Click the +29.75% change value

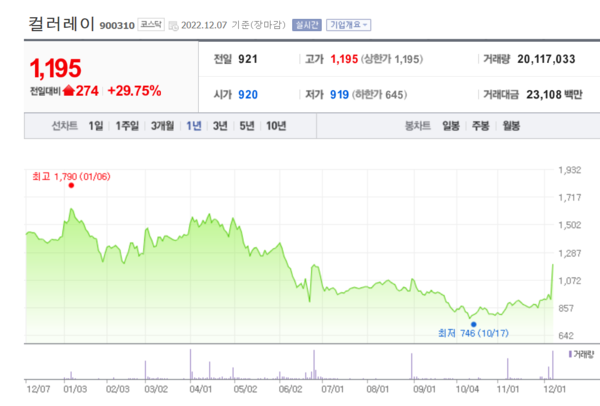click(134, 91)
